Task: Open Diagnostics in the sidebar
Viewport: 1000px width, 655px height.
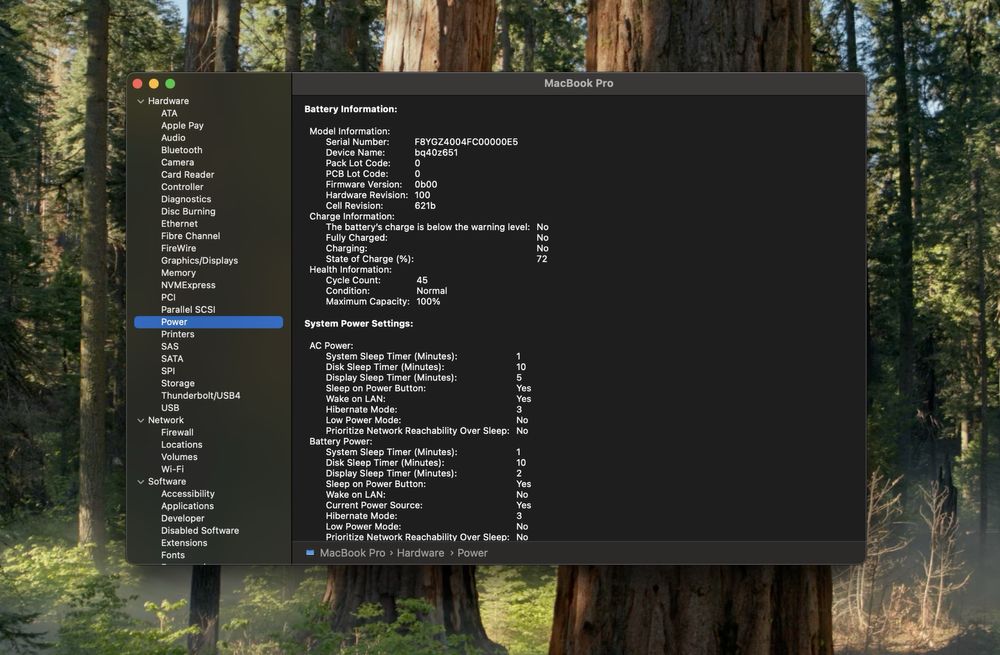Action: pyautogui.click(x=186, y=199)
